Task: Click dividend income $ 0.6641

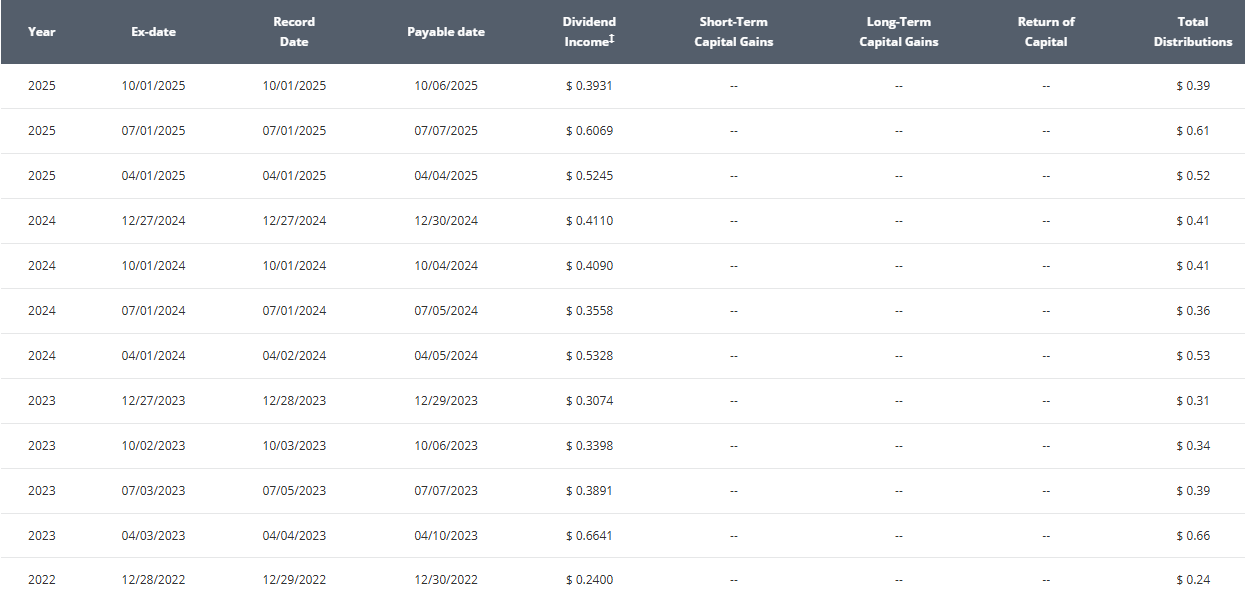Action: point(589,536)
